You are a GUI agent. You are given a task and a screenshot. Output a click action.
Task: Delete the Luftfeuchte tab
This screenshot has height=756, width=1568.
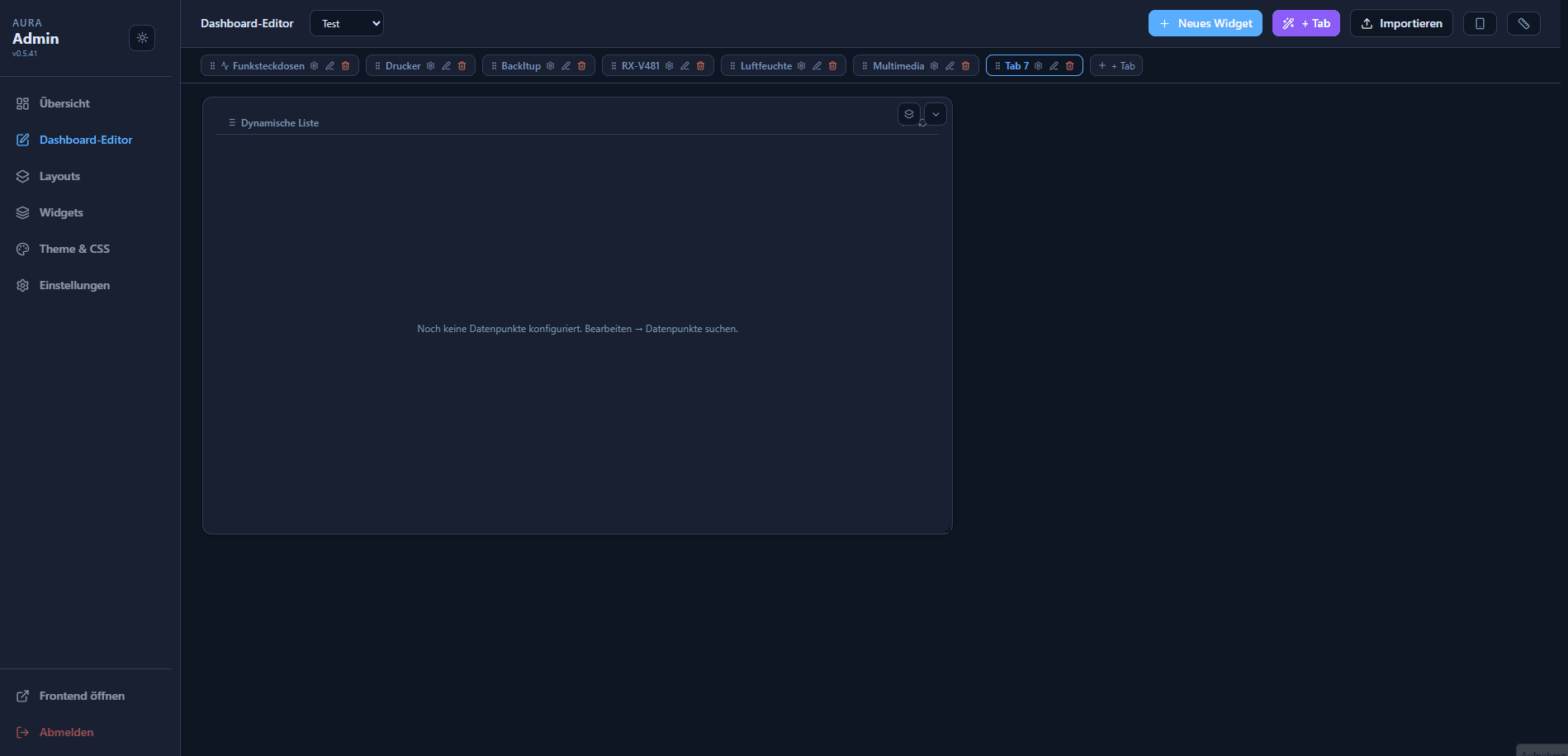coord(833,66)
